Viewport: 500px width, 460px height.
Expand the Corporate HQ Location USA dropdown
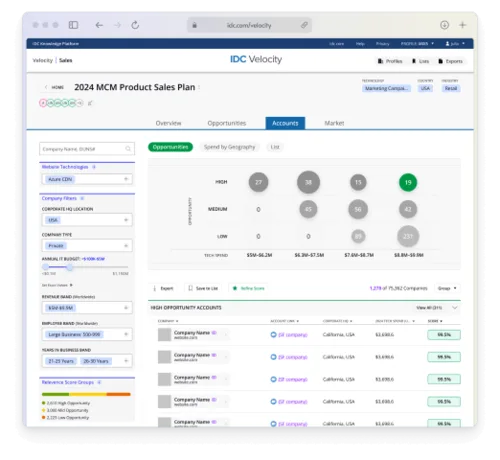point(87,220)
